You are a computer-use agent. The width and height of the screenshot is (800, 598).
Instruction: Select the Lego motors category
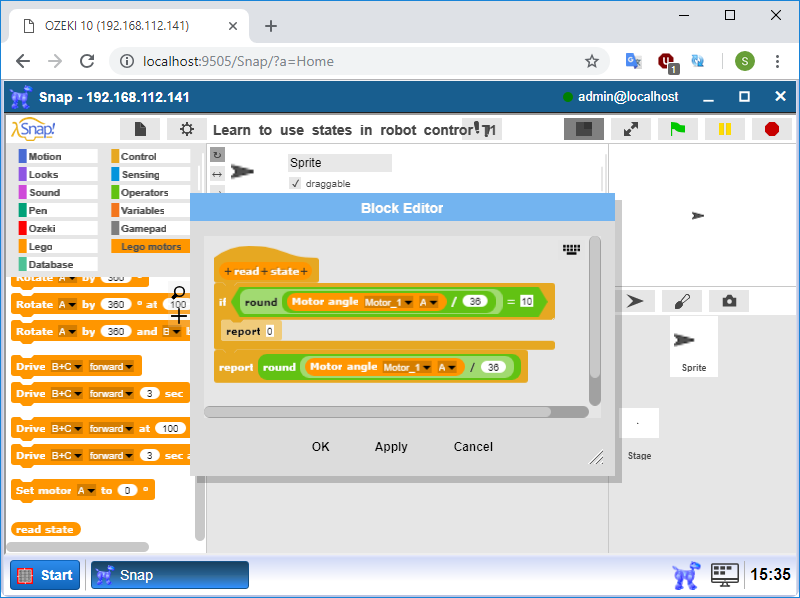151,246
